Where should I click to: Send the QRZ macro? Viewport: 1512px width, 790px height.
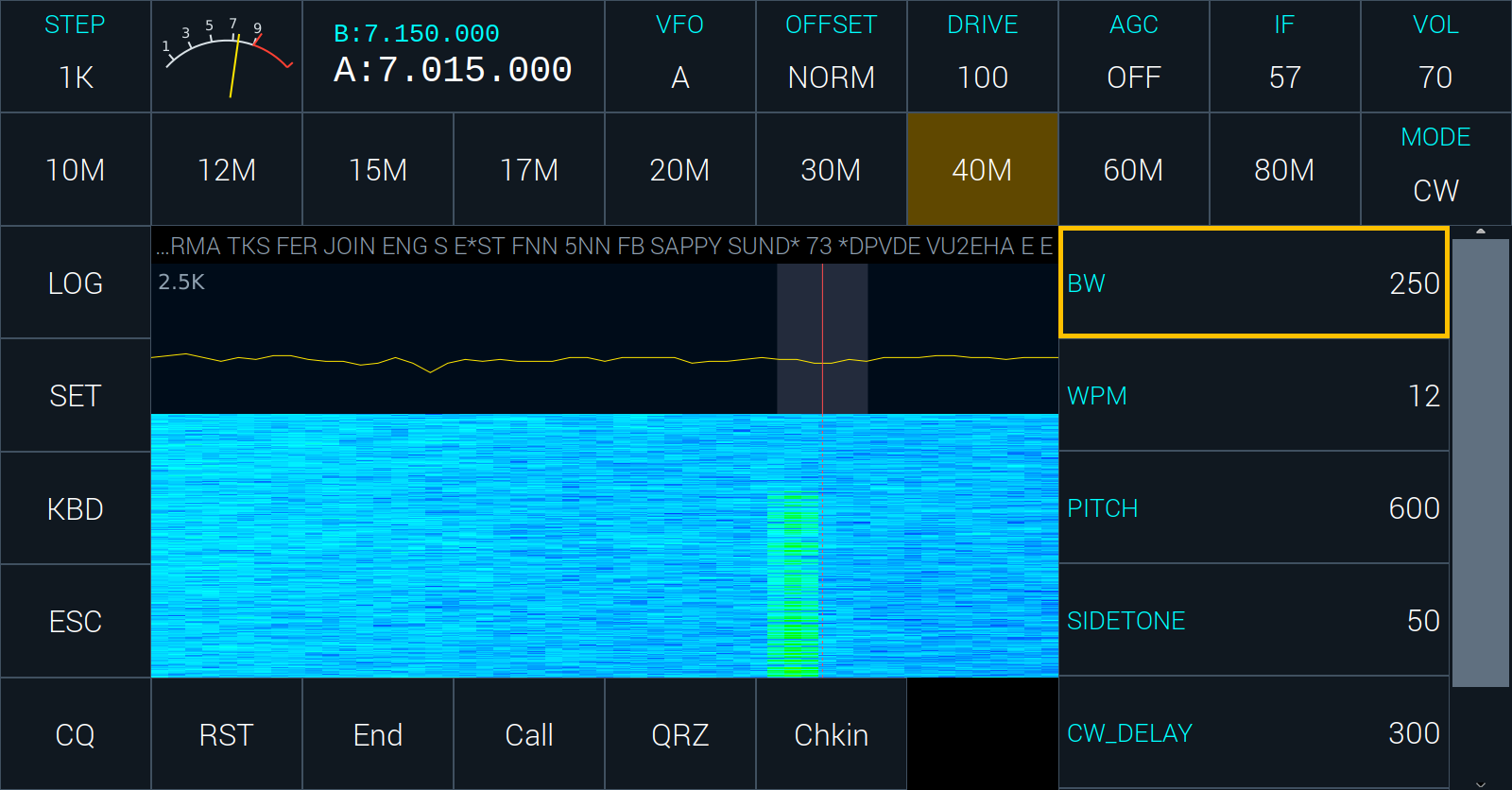tap(680, 734)
